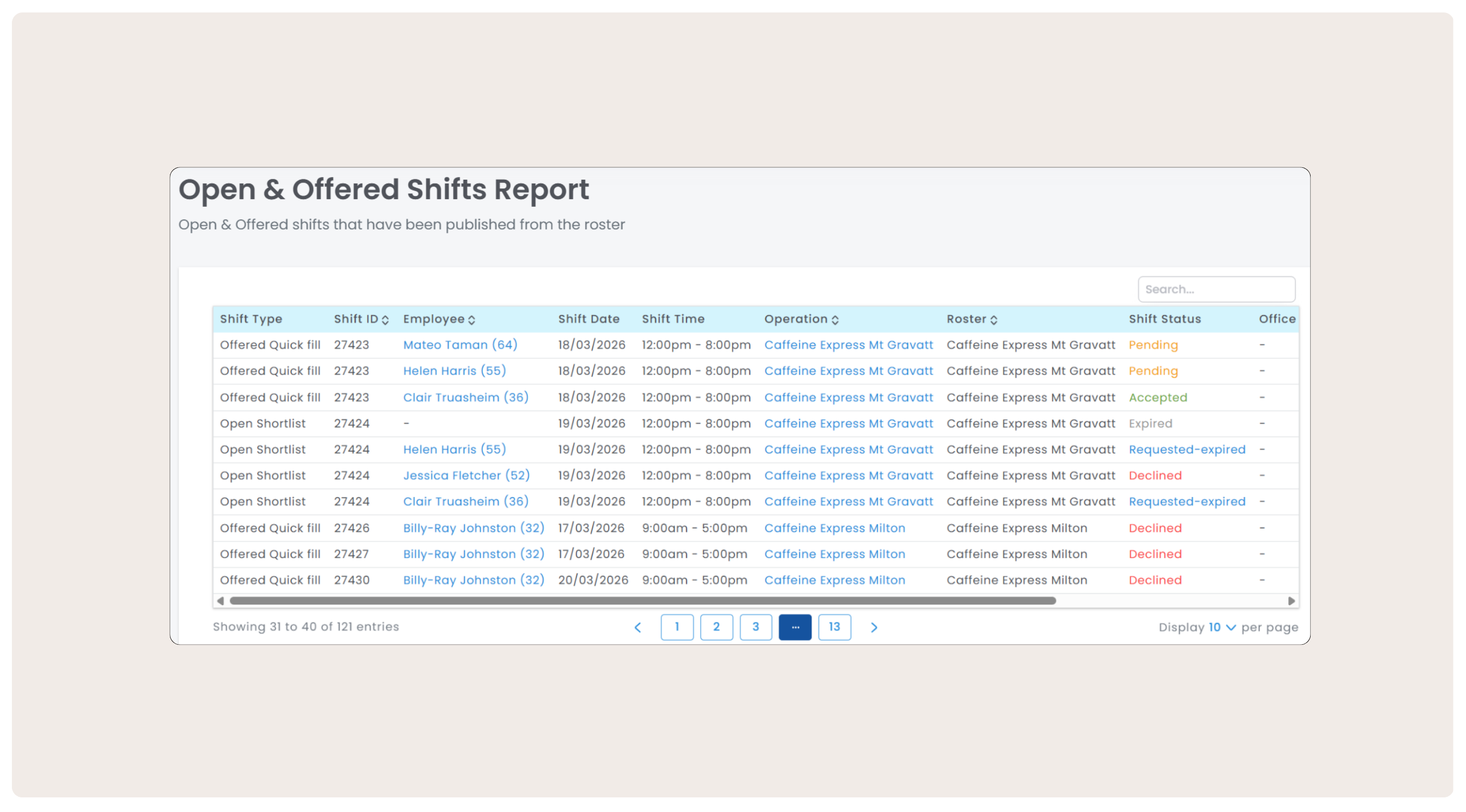The width and height of the screenshot is (1466, 812).
Task: Click the highlighted ellipsis page button
Action: (x=795, y=627)
